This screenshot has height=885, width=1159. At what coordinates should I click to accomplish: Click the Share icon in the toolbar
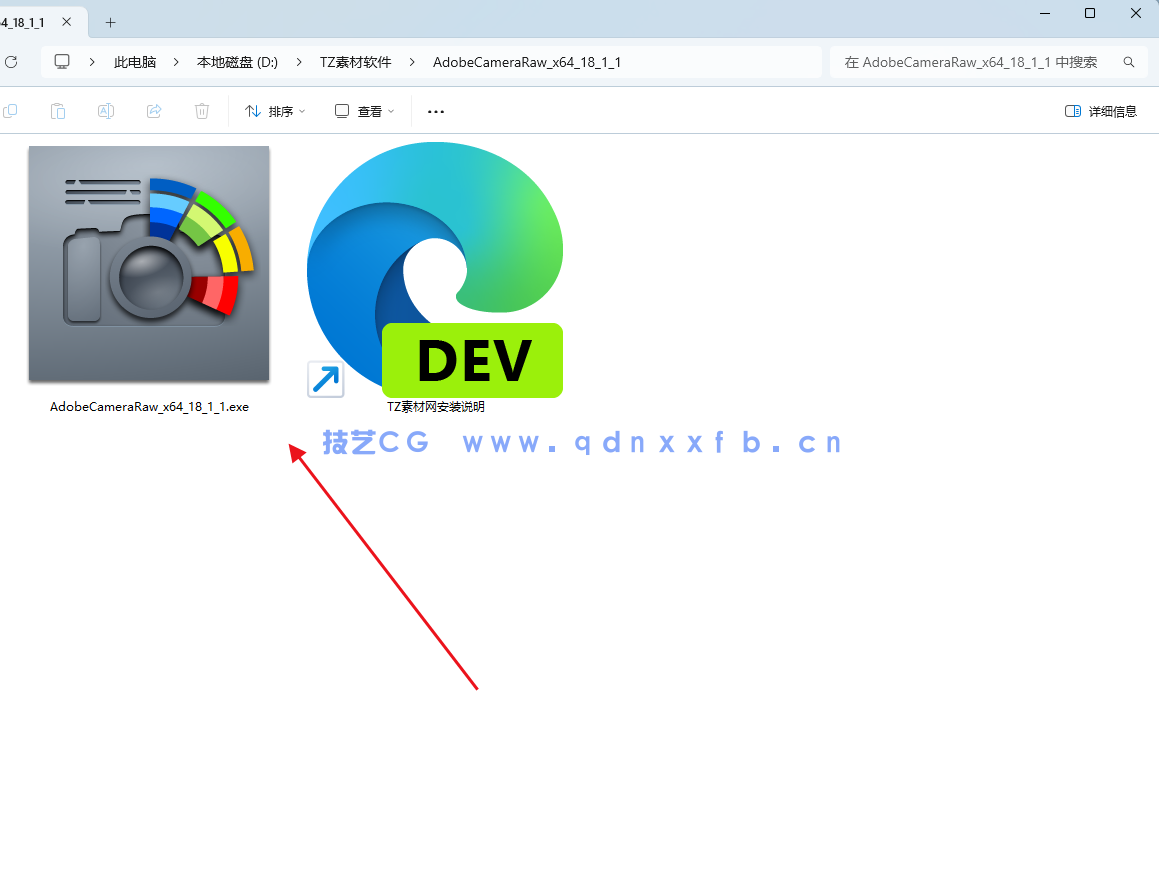click(154, 111)
